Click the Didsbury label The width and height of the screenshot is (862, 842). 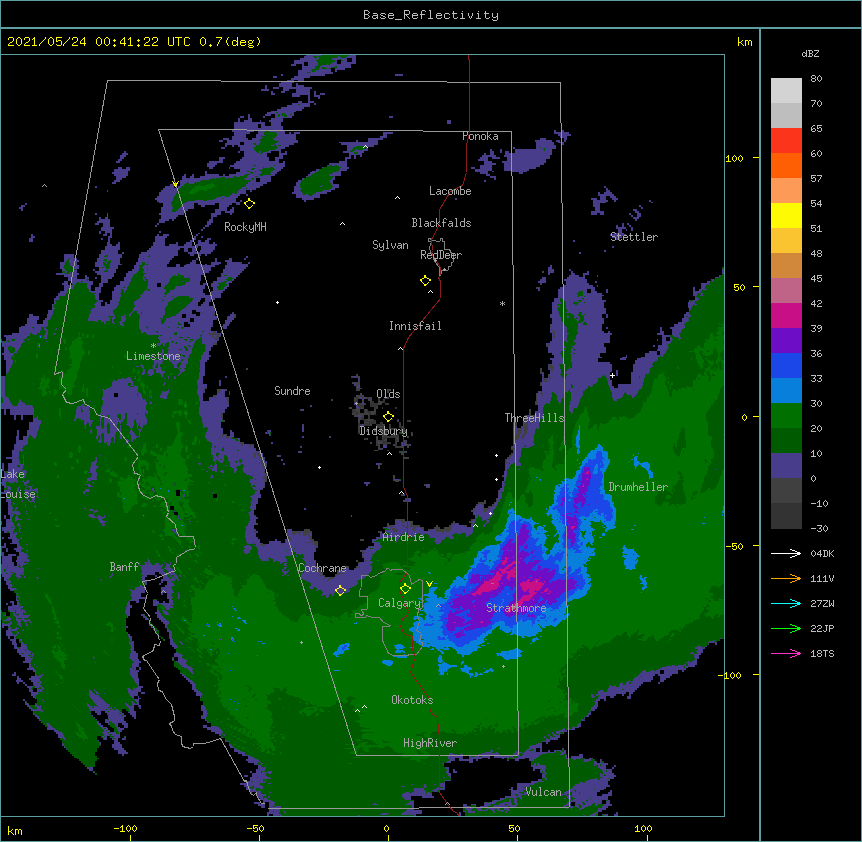click(x=383, y=431)
